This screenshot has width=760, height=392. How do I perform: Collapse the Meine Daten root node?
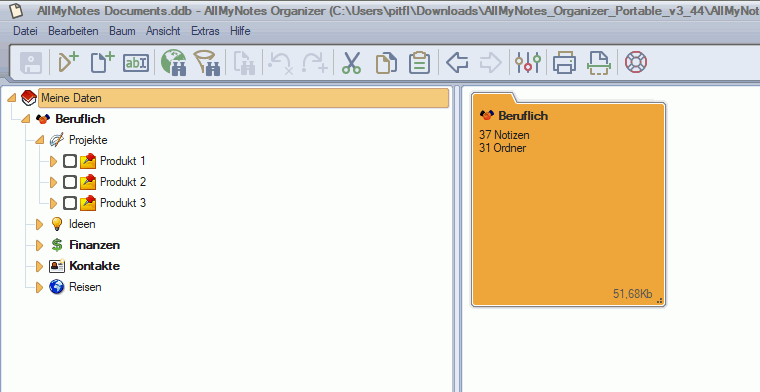point(12,98)
